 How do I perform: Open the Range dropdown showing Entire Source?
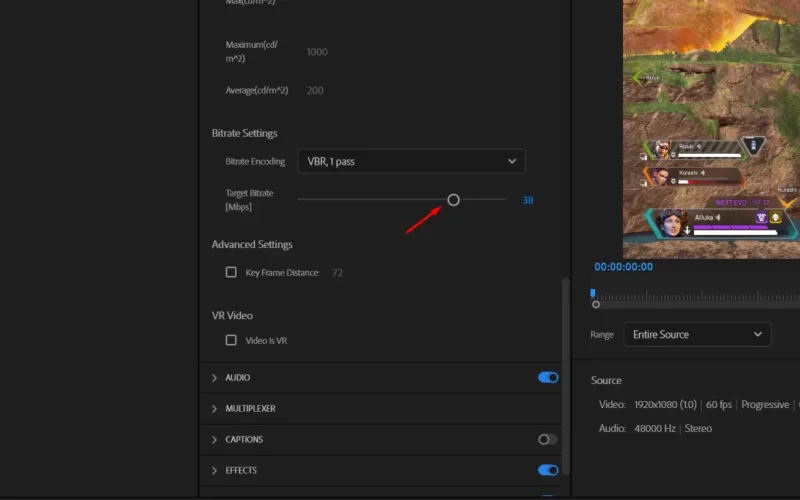(697, 335)
